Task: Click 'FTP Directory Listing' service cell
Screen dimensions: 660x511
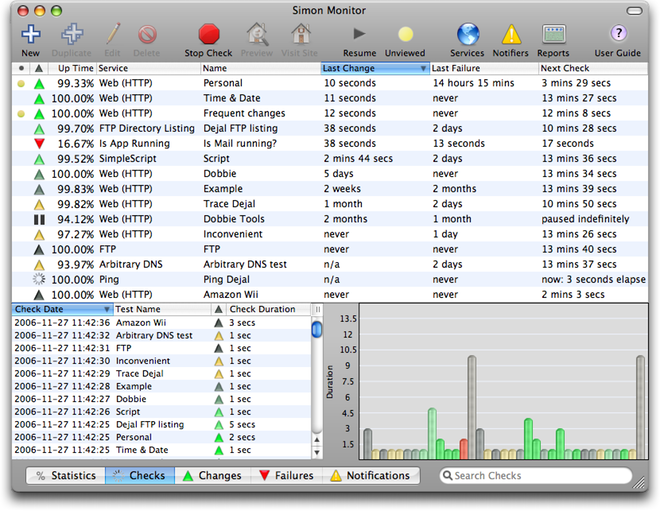Action: point(147,128)
